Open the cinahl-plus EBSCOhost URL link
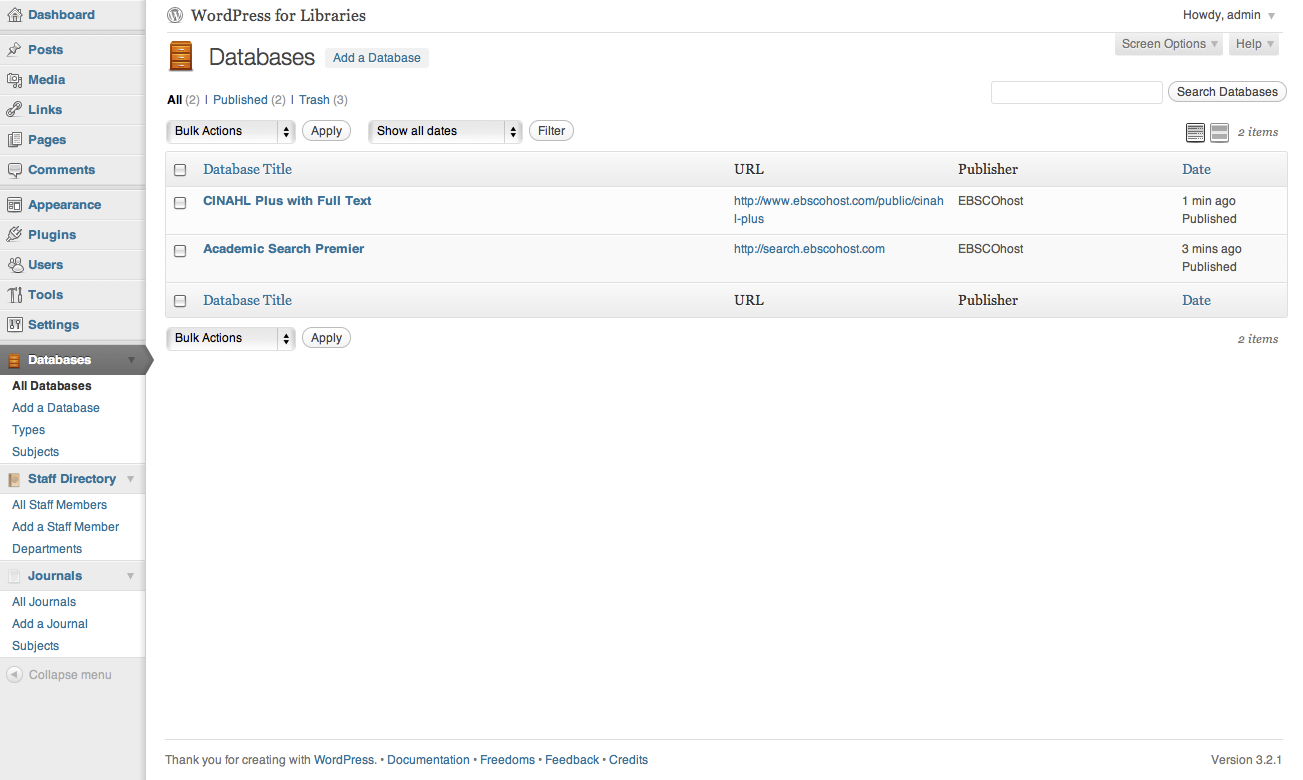1303x780 pixels. tap(839, 210)
